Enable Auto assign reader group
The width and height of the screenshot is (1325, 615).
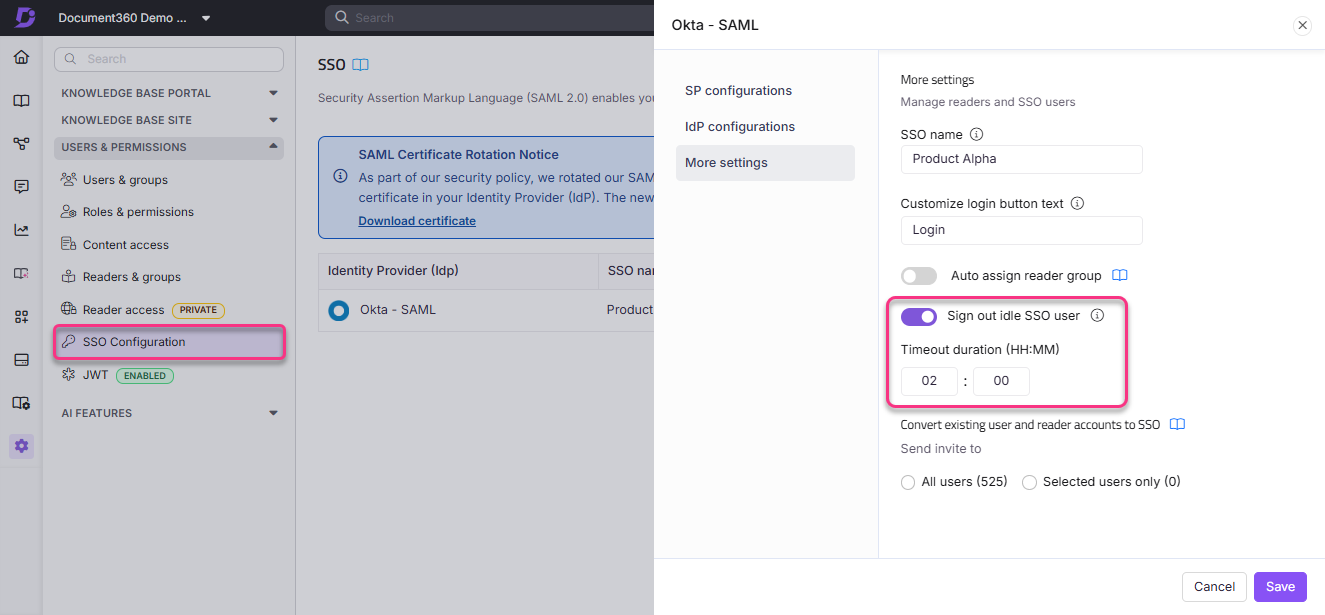pyautogui.click(x=918, y=275)
